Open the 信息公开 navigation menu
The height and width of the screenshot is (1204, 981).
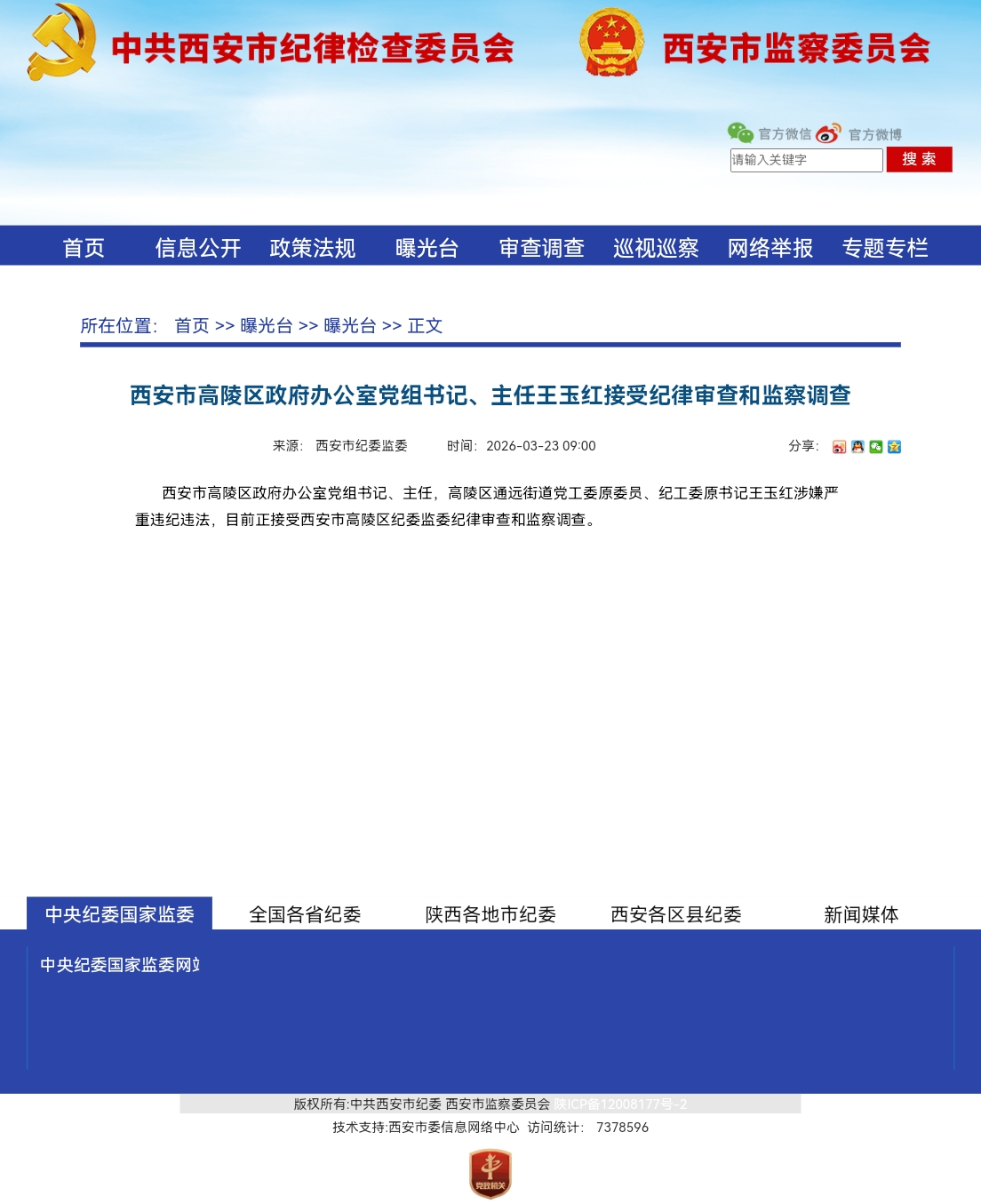click(198, 248)
